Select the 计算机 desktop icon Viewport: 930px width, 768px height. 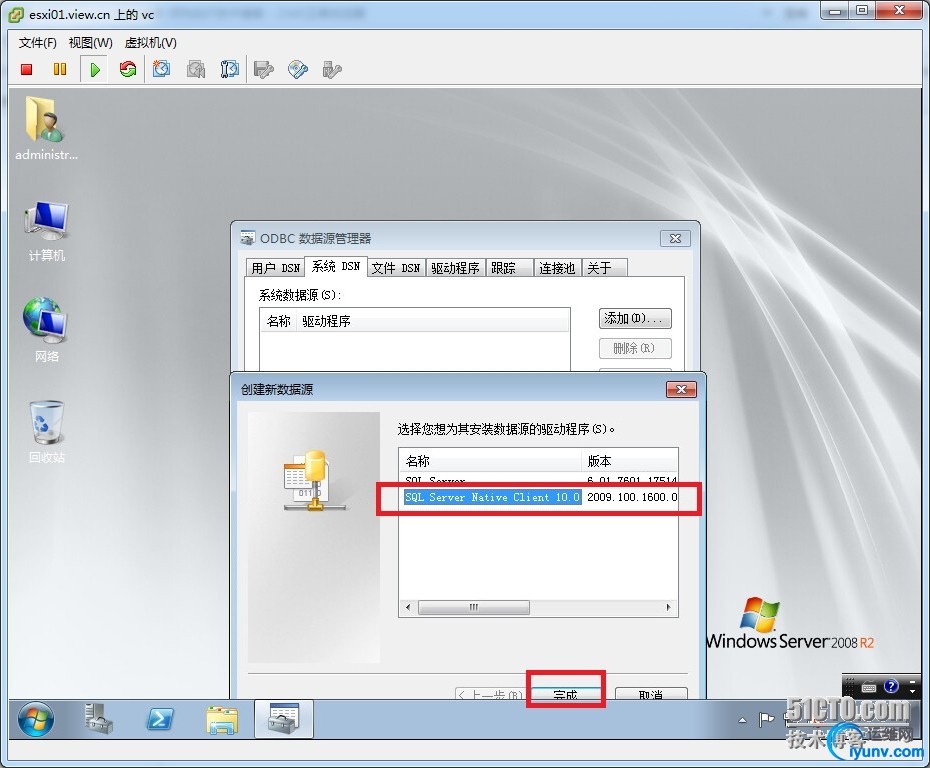tap(46, 232)
